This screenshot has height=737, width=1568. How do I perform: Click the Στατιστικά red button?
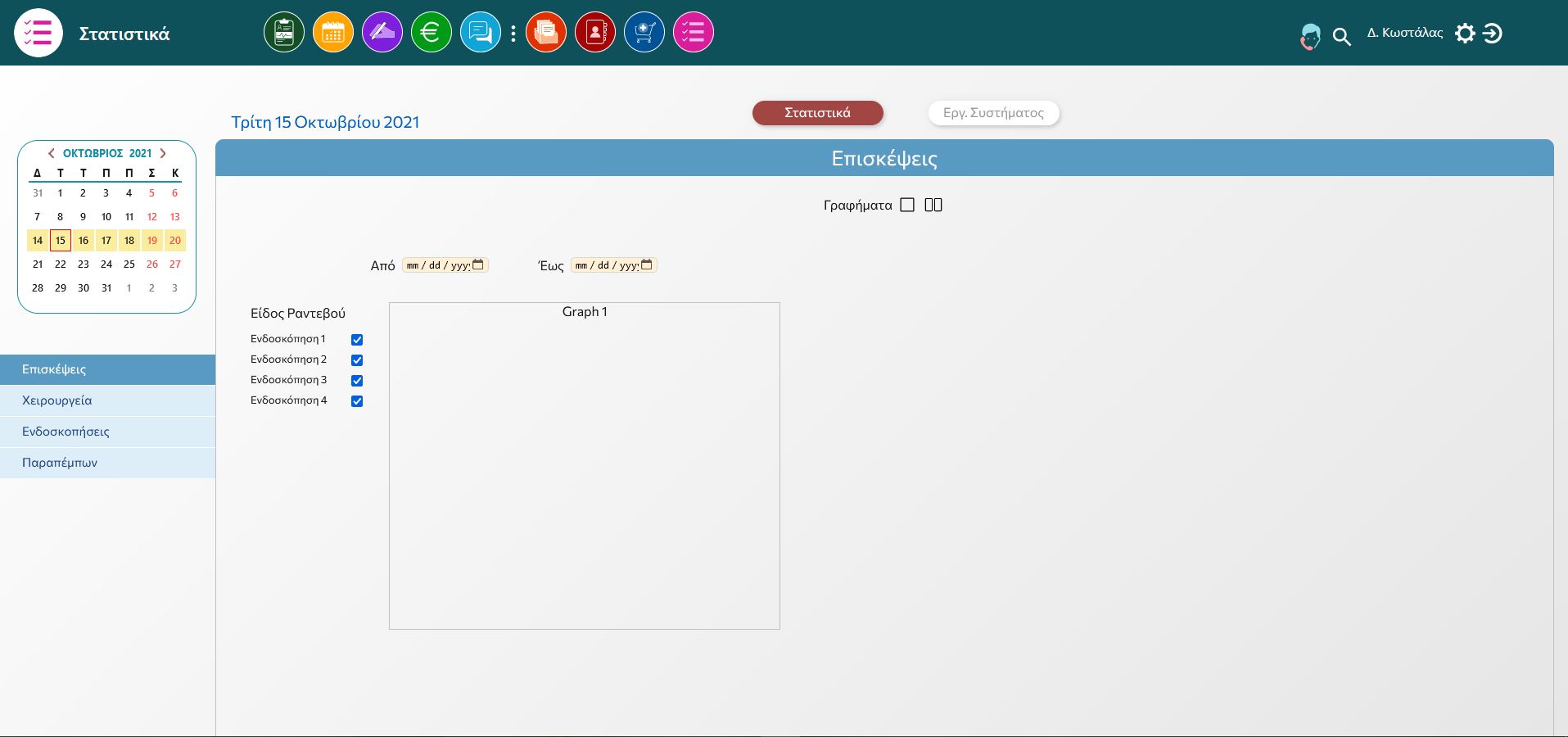click(x=818, y=113)
